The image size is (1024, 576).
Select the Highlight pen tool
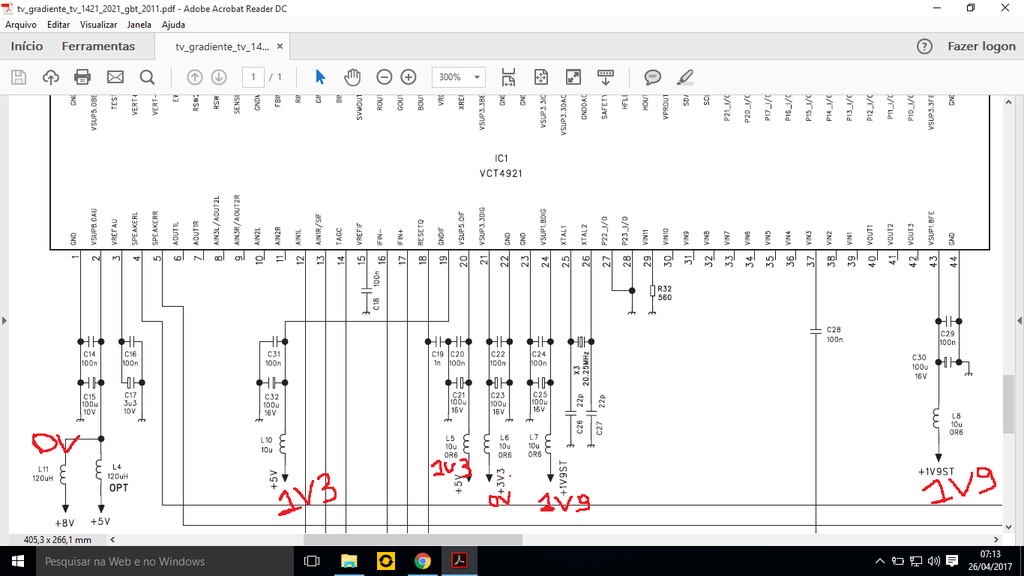point(684,77)
